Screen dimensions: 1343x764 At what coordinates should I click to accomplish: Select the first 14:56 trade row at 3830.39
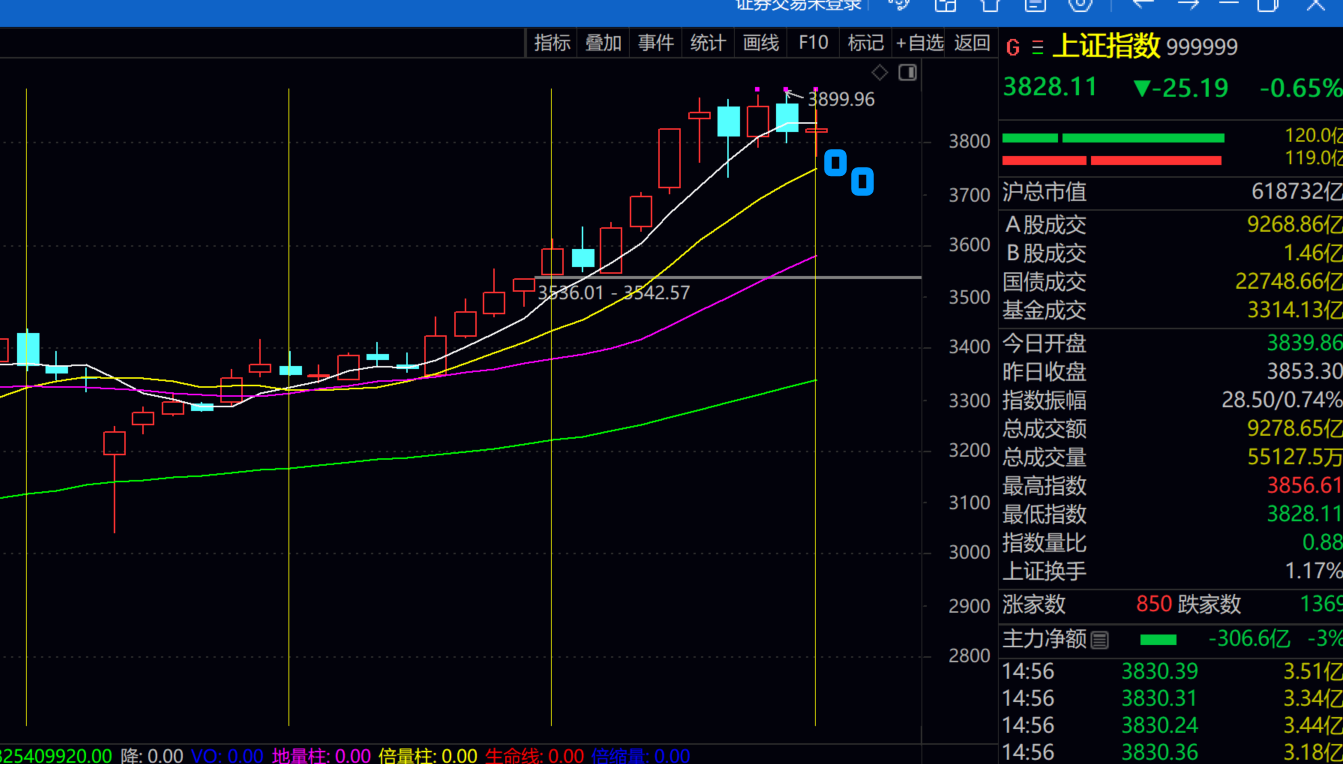point(1170,671)
